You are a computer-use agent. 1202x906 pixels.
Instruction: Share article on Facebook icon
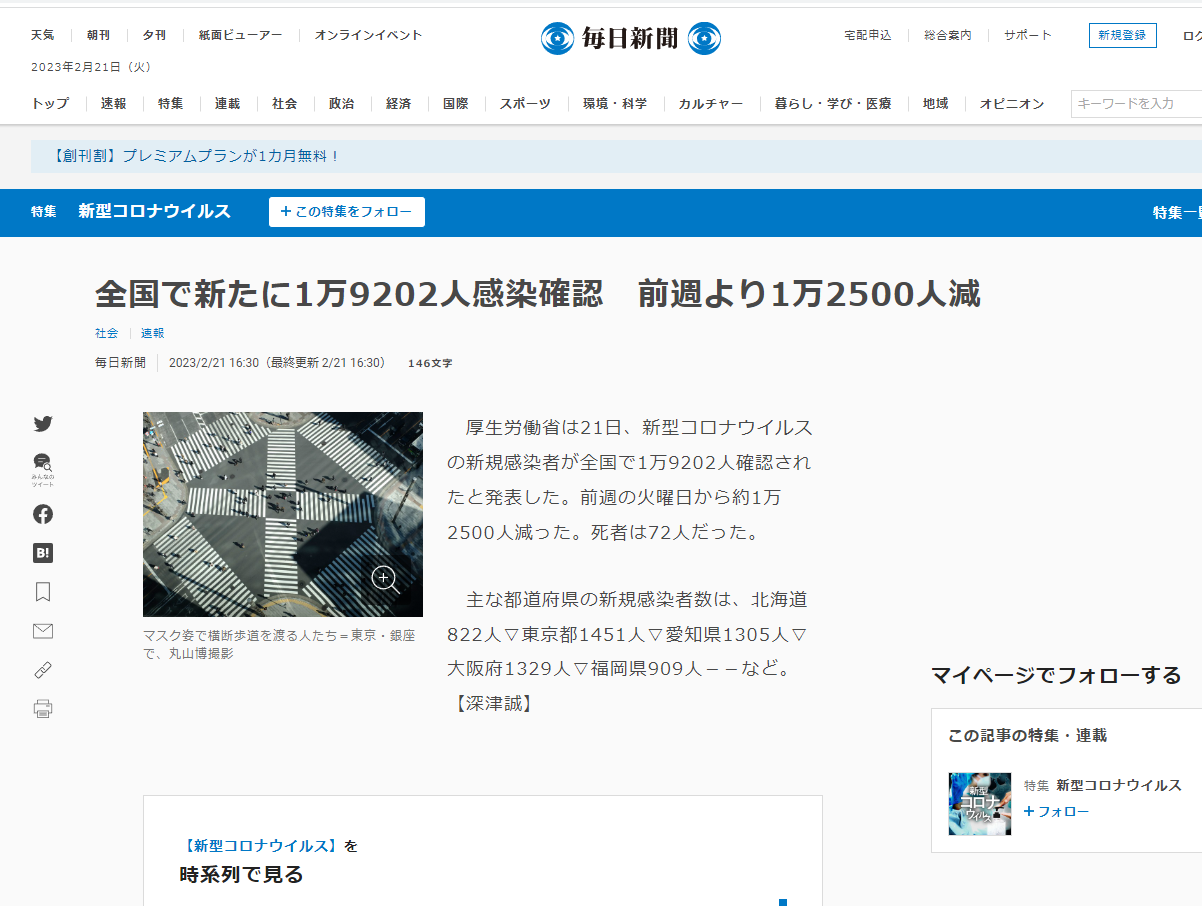pyautogui.click(x=43, y=514)
